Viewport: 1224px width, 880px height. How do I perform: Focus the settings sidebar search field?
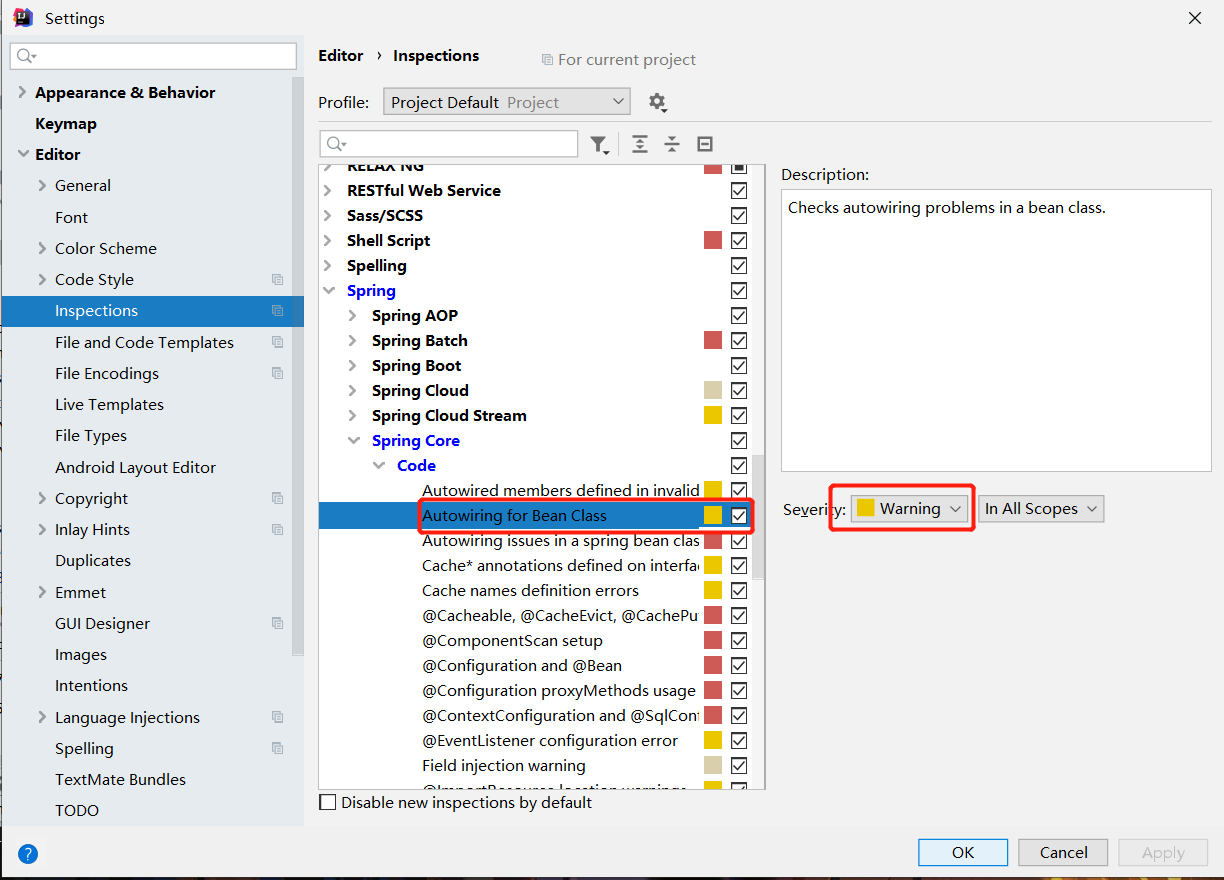(x=153, y=56)
